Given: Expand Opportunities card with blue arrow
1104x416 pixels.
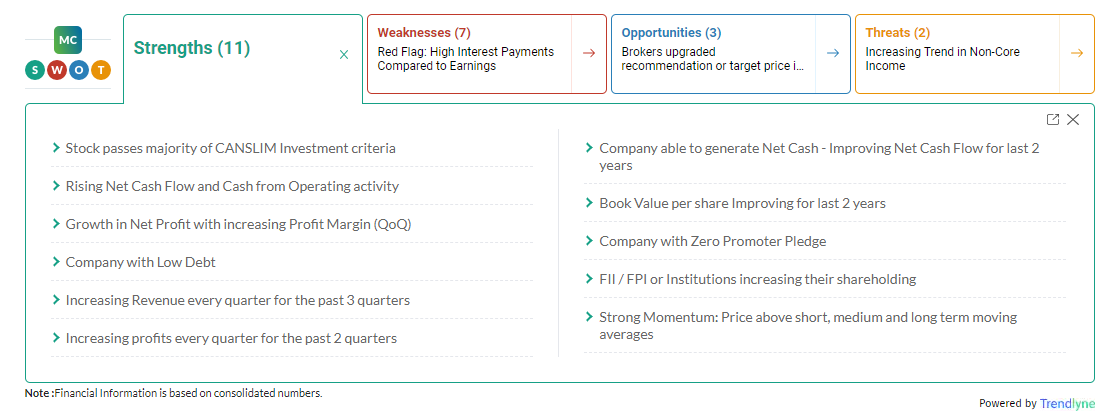Looking at the screenshot, I should 833,53.
